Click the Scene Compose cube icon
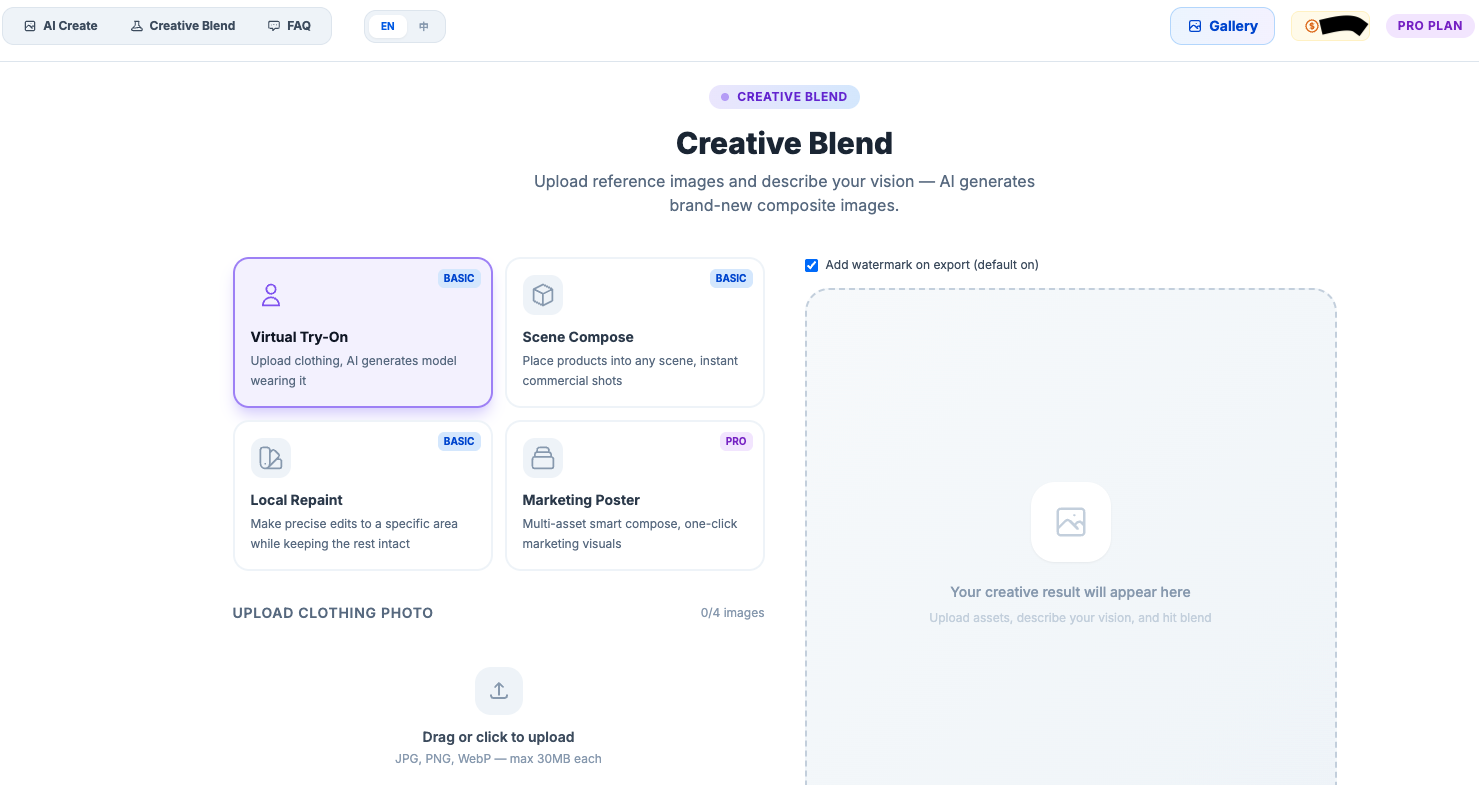 point(543,295)
